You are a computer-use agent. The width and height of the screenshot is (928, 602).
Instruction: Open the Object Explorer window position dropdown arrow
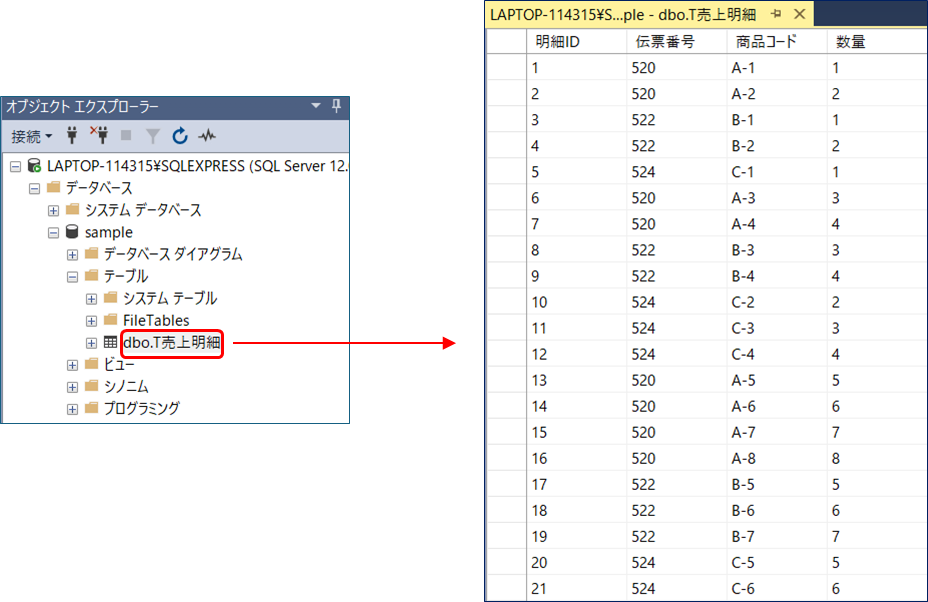[x=316, y=105]
